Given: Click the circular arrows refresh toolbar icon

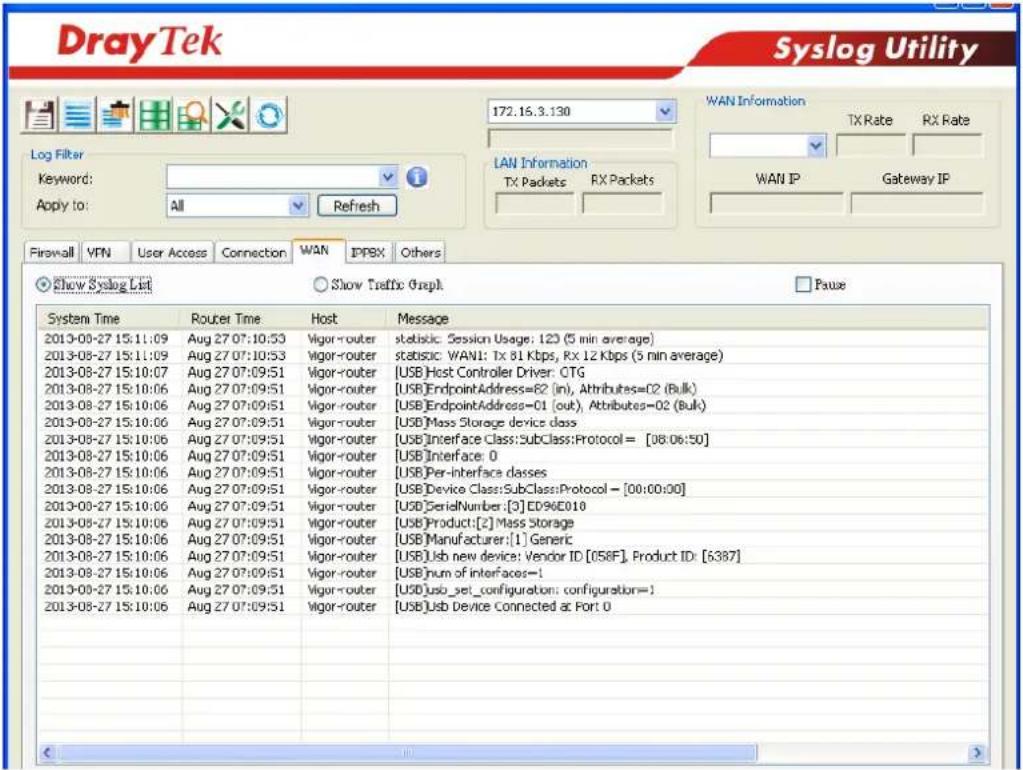Looking at the screenshot, I should (x=269, y=116).
